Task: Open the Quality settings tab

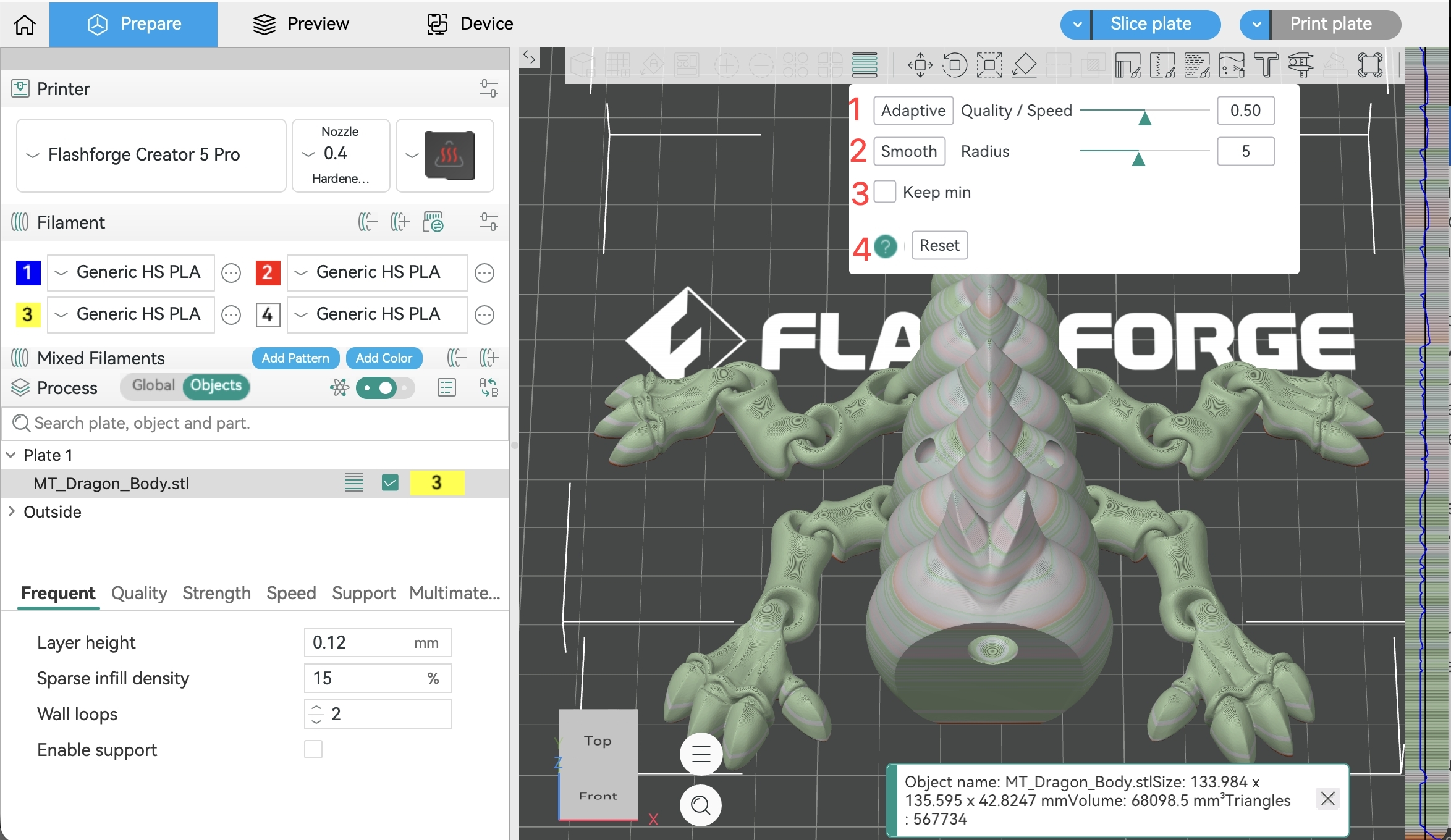Action: 139,593
